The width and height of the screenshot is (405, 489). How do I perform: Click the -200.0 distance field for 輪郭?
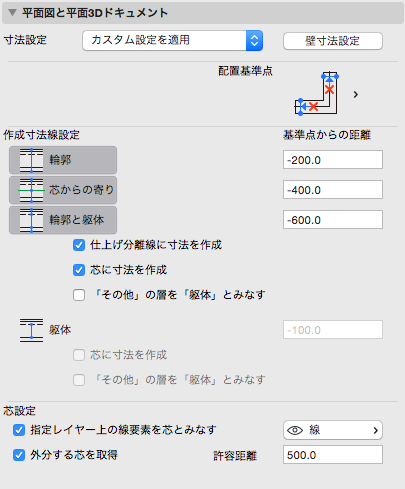[x=333, y=160]
